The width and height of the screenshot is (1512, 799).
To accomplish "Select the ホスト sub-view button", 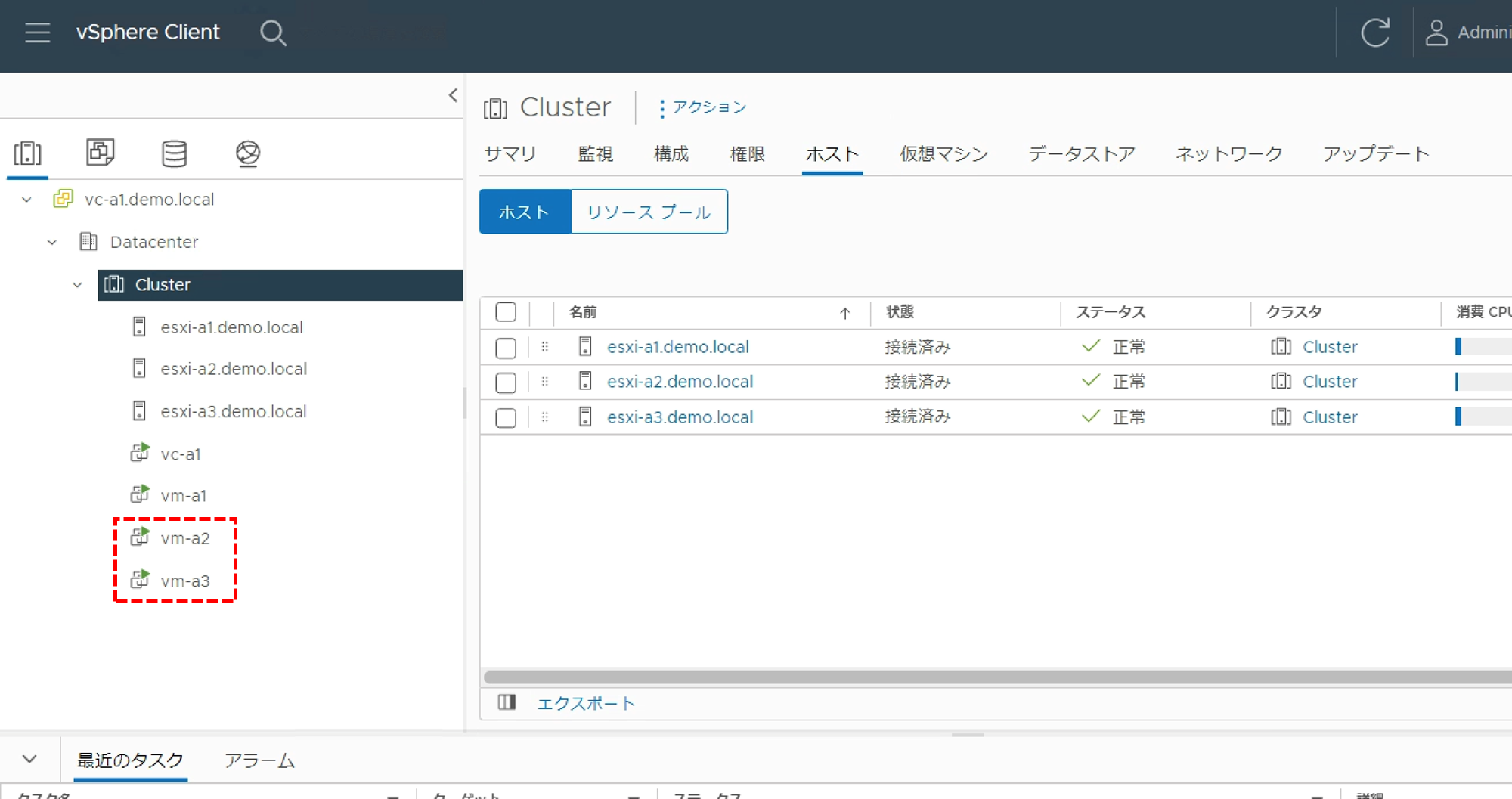I will 525,212.
